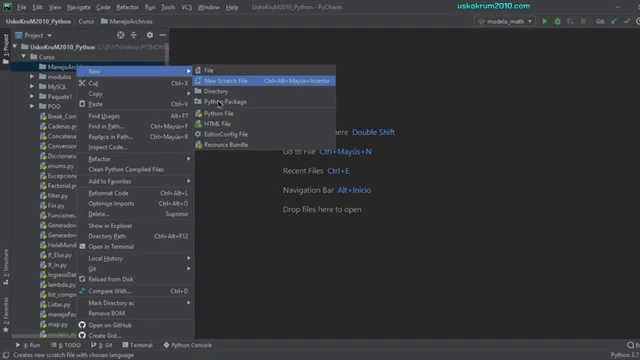The width and height of the screenshot is (640, 360).
Task: Collapse all nodes using the Project panel icon
Action: point(133,35)
